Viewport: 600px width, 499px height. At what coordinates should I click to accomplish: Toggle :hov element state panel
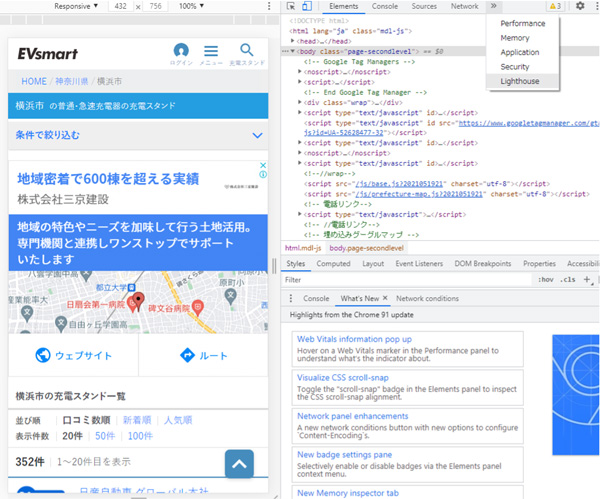tap(546, 280)
